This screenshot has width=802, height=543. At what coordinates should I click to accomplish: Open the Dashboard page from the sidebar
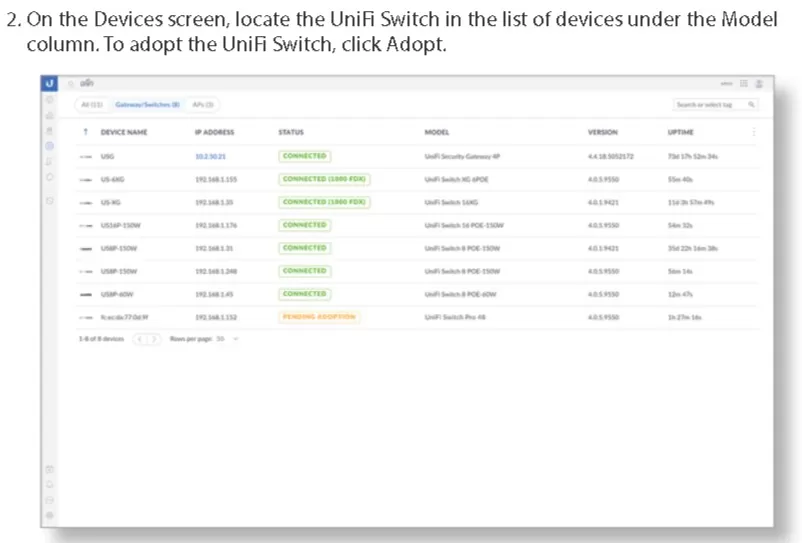click(50, 100)
